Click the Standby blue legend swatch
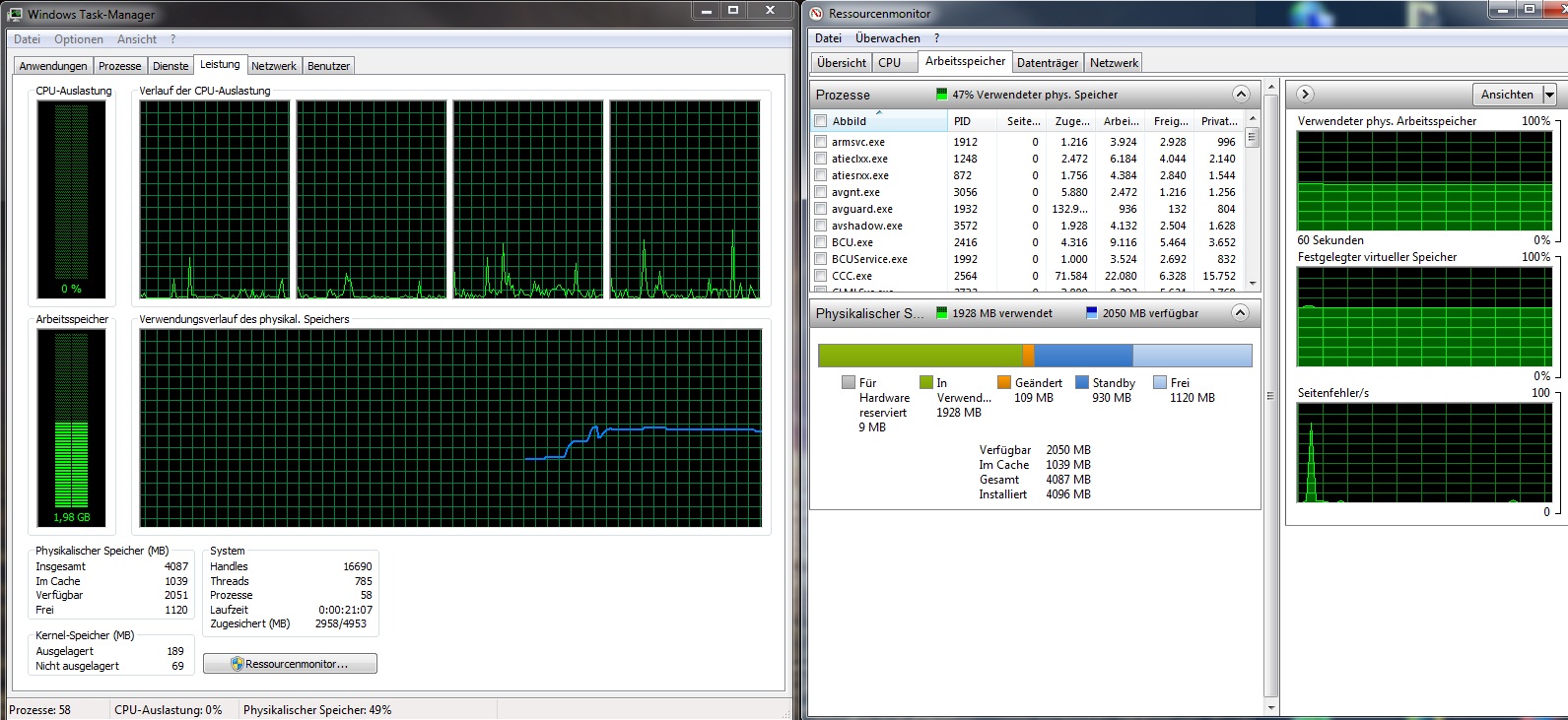The image size is (1568, 720). (1082, 382)
